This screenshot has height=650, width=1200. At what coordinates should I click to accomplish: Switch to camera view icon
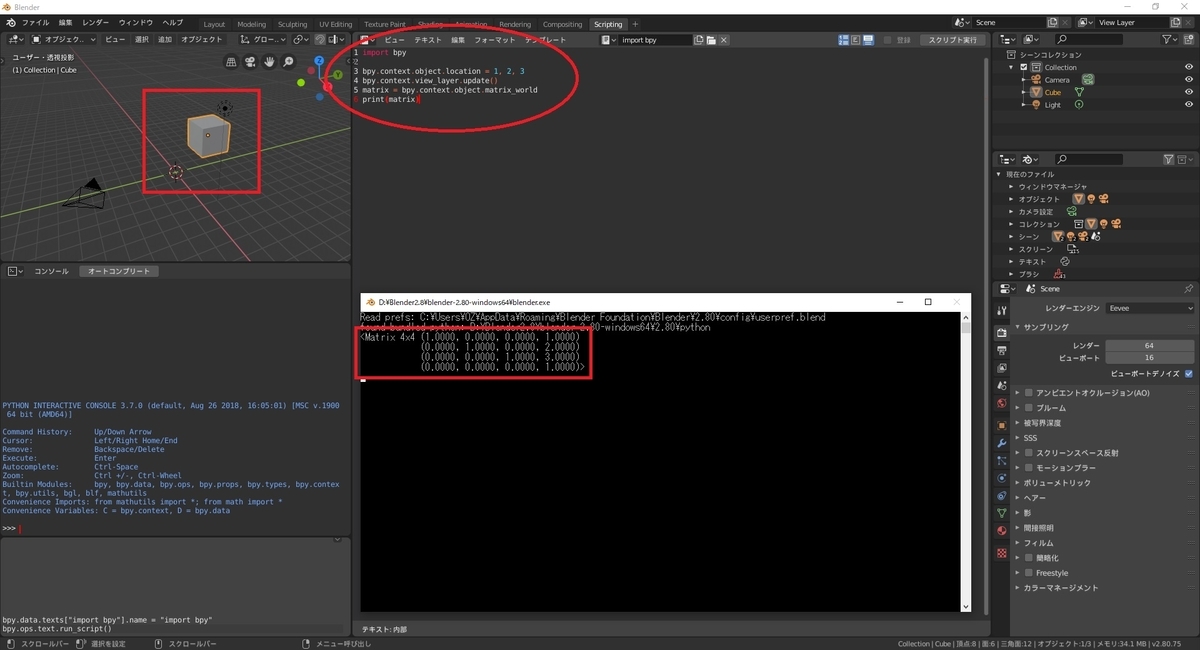(x=250, y=62)
